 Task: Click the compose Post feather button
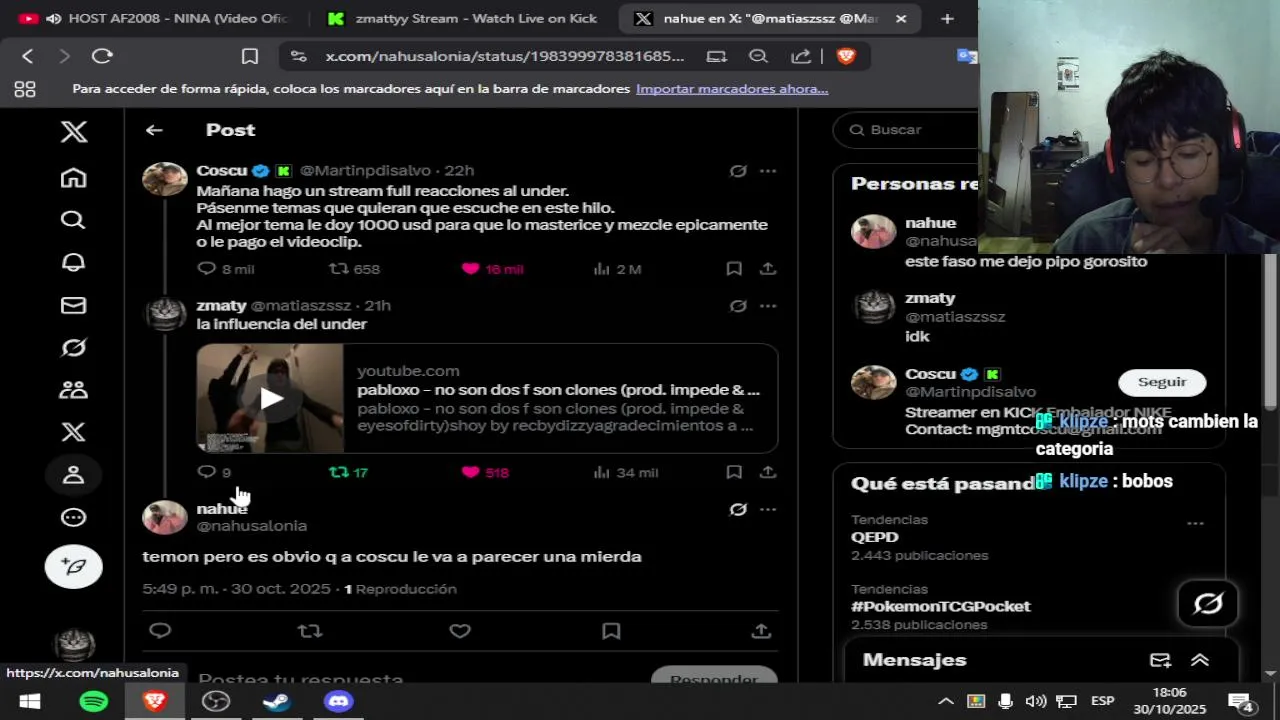[x=73, y=566]
